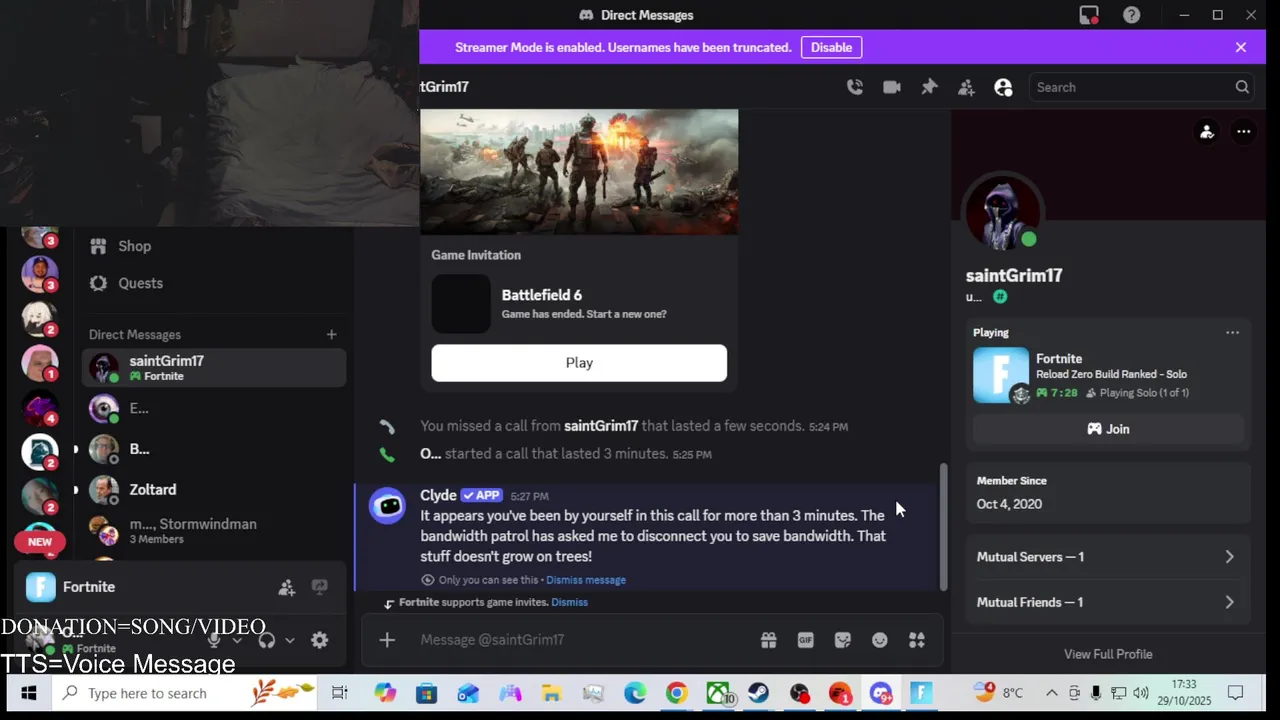Open pinned messages pin icon

929,87
